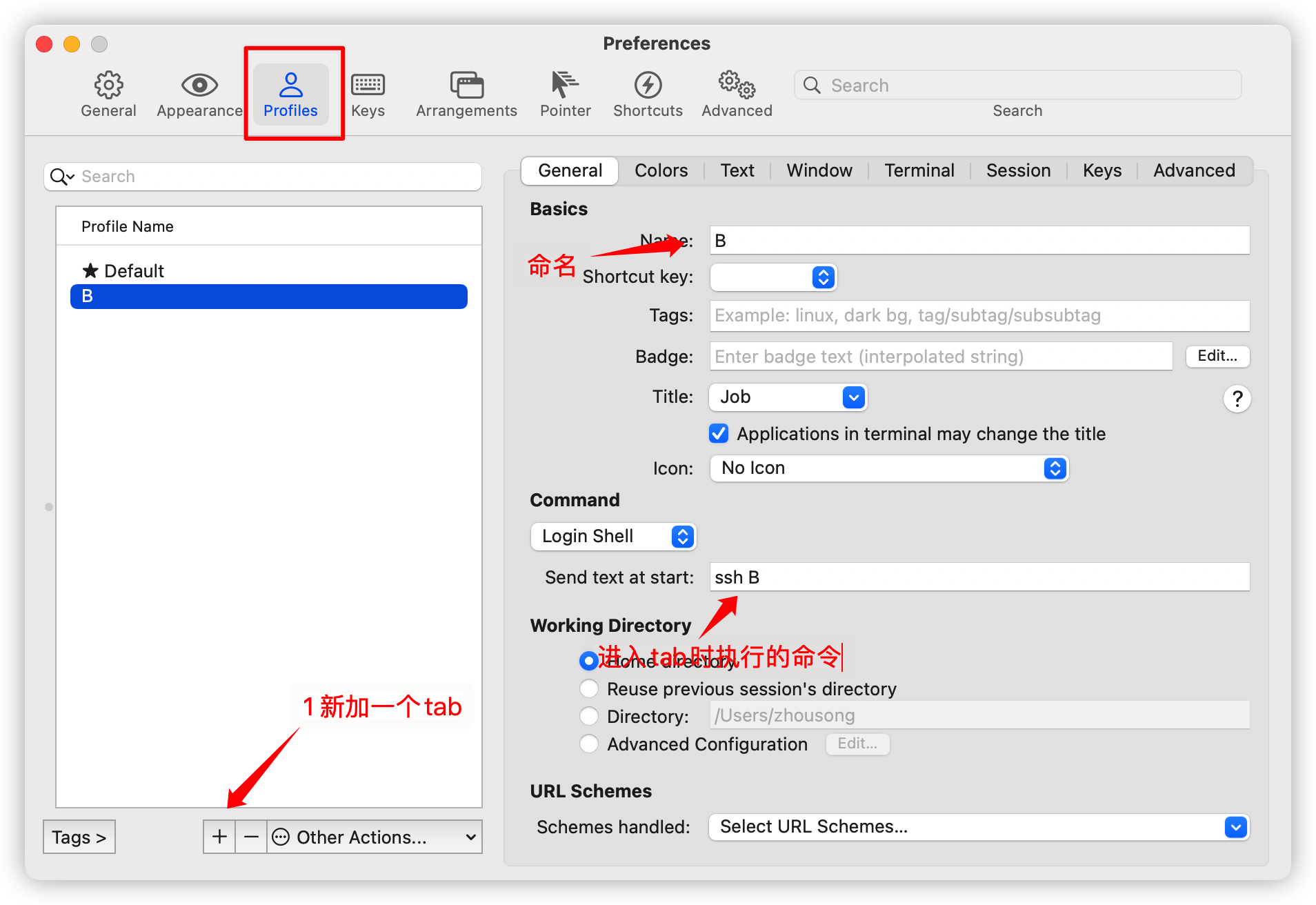
Task: Click the profile Name field
Action: 979,240
